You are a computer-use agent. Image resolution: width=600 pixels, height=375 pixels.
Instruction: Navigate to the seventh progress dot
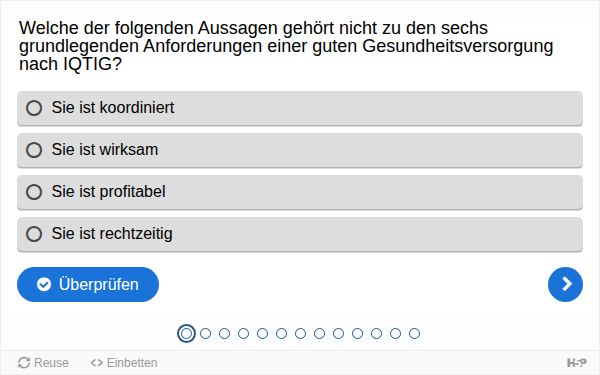point(300,333)
